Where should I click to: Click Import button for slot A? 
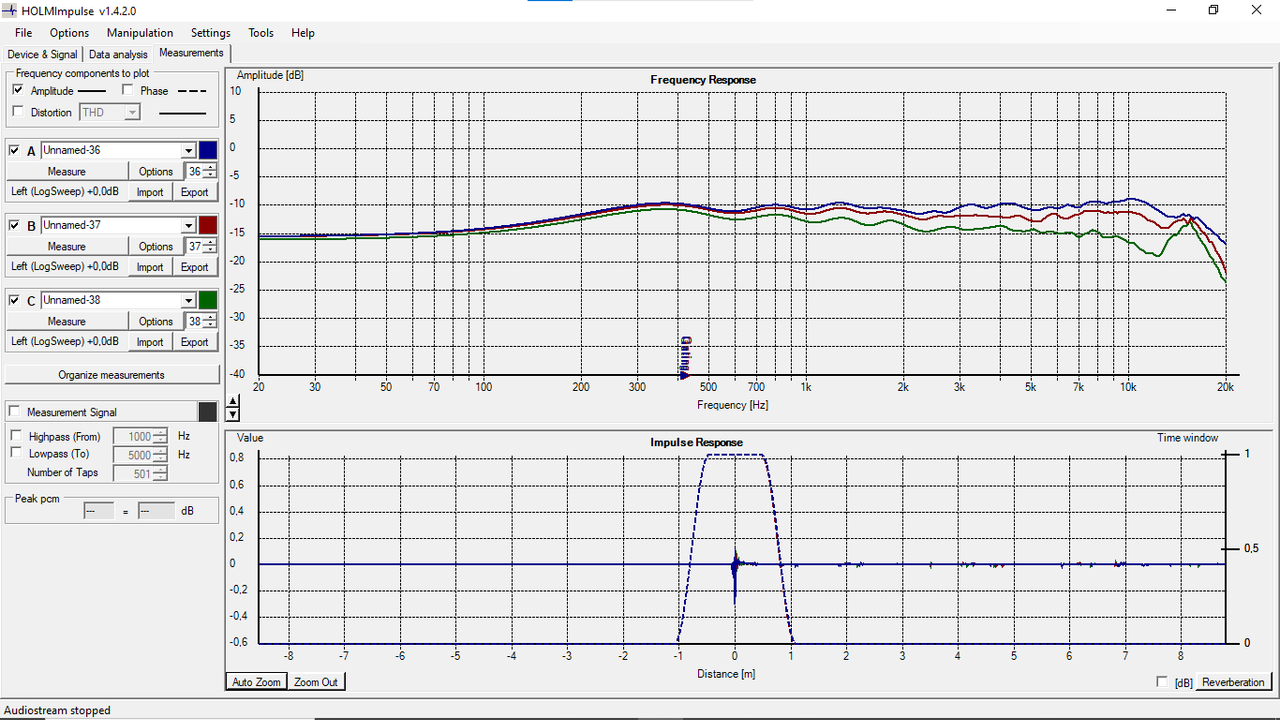coord(150,192)
